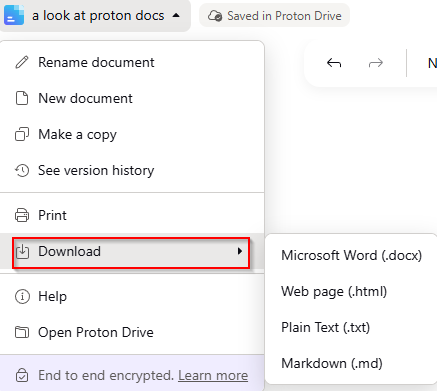Download as Markdown (.md)
Screen dimensions: 437x391
(x=351, y=363)
